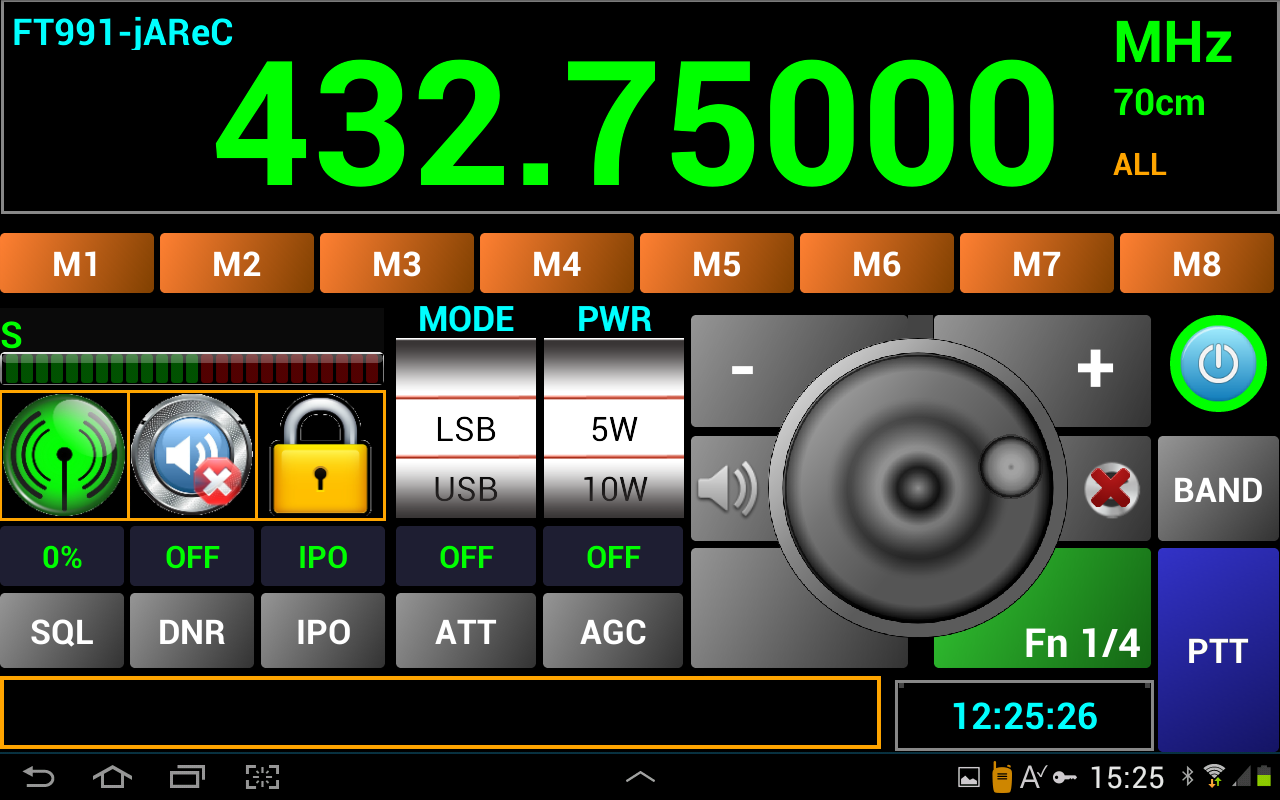1280x800 pixels.
Task: Tap the screenshot capture icon
Action: coord(262,777)
